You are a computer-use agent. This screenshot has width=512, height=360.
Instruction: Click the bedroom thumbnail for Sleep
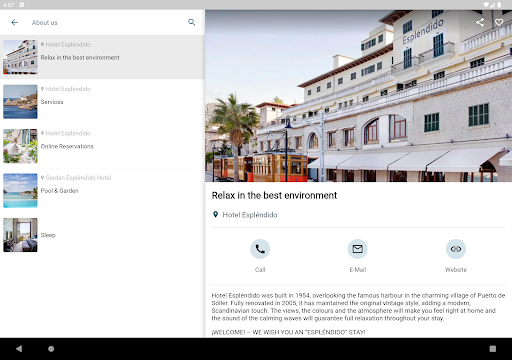(20, 235)
